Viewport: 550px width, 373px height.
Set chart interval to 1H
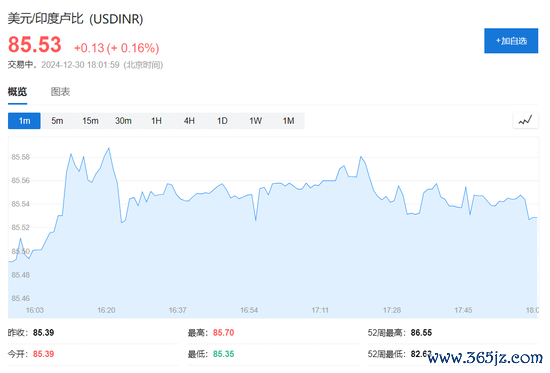(156, 121)
